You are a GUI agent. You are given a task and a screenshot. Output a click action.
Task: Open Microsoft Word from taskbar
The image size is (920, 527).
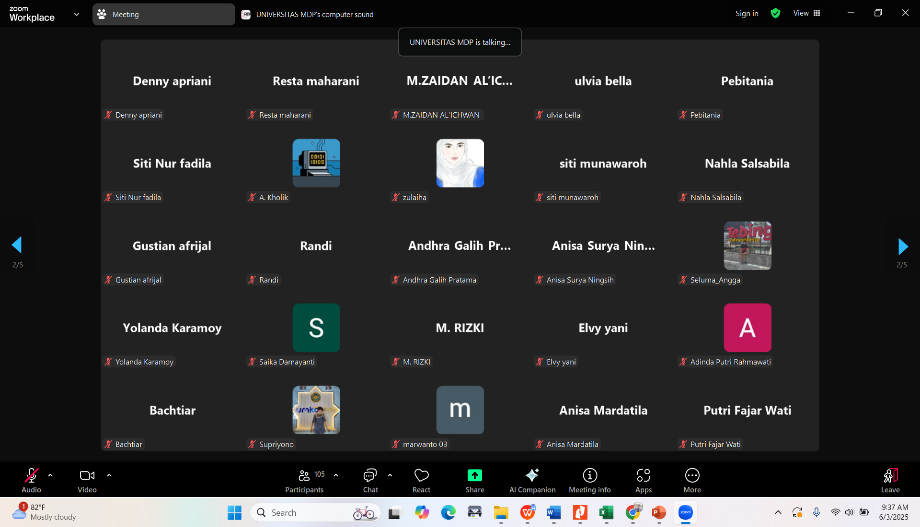click(x=554, y=512)
